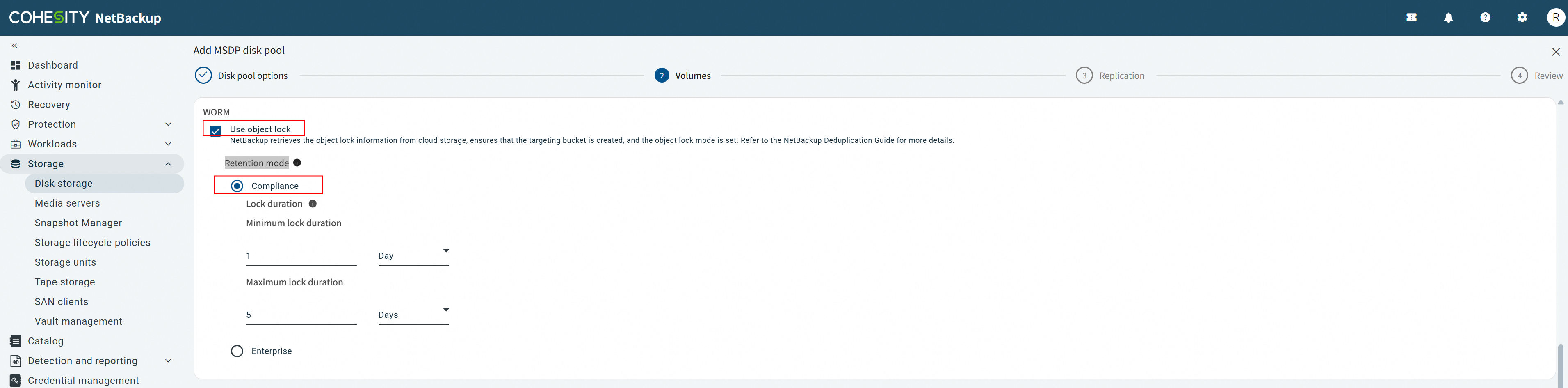This screenshot has height=388, width=1568.
Task: Click the Credential management key icon
Action: pos(16,381)
